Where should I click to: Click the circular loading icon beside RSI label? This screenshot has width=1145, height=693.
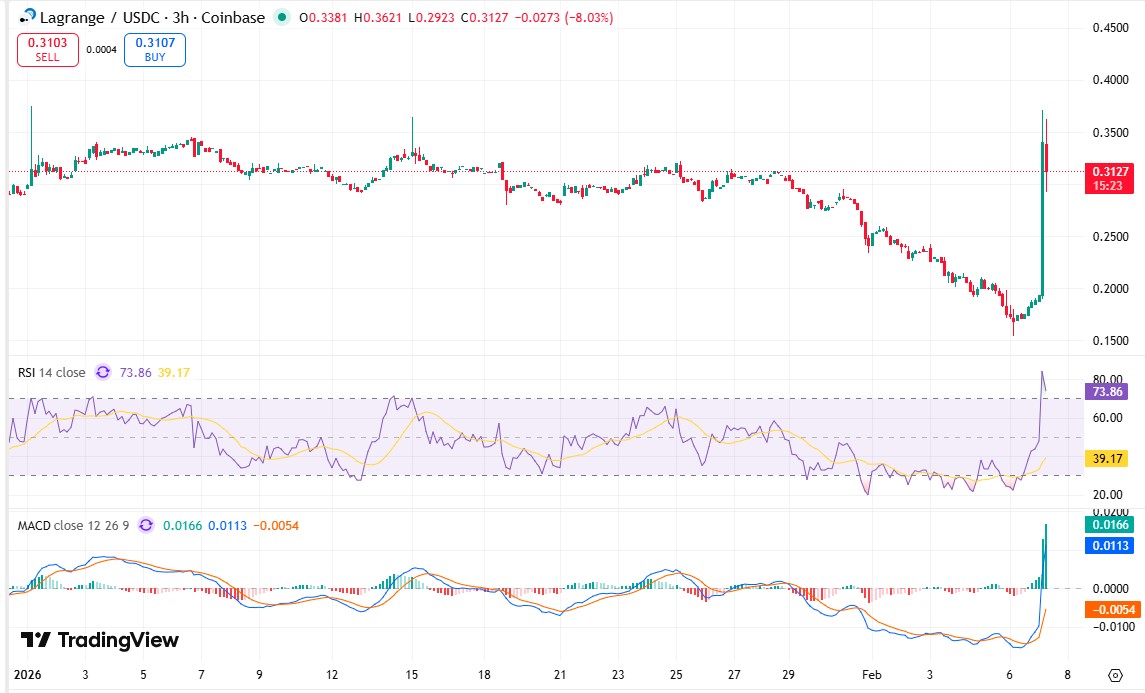[x=103, y=371]
